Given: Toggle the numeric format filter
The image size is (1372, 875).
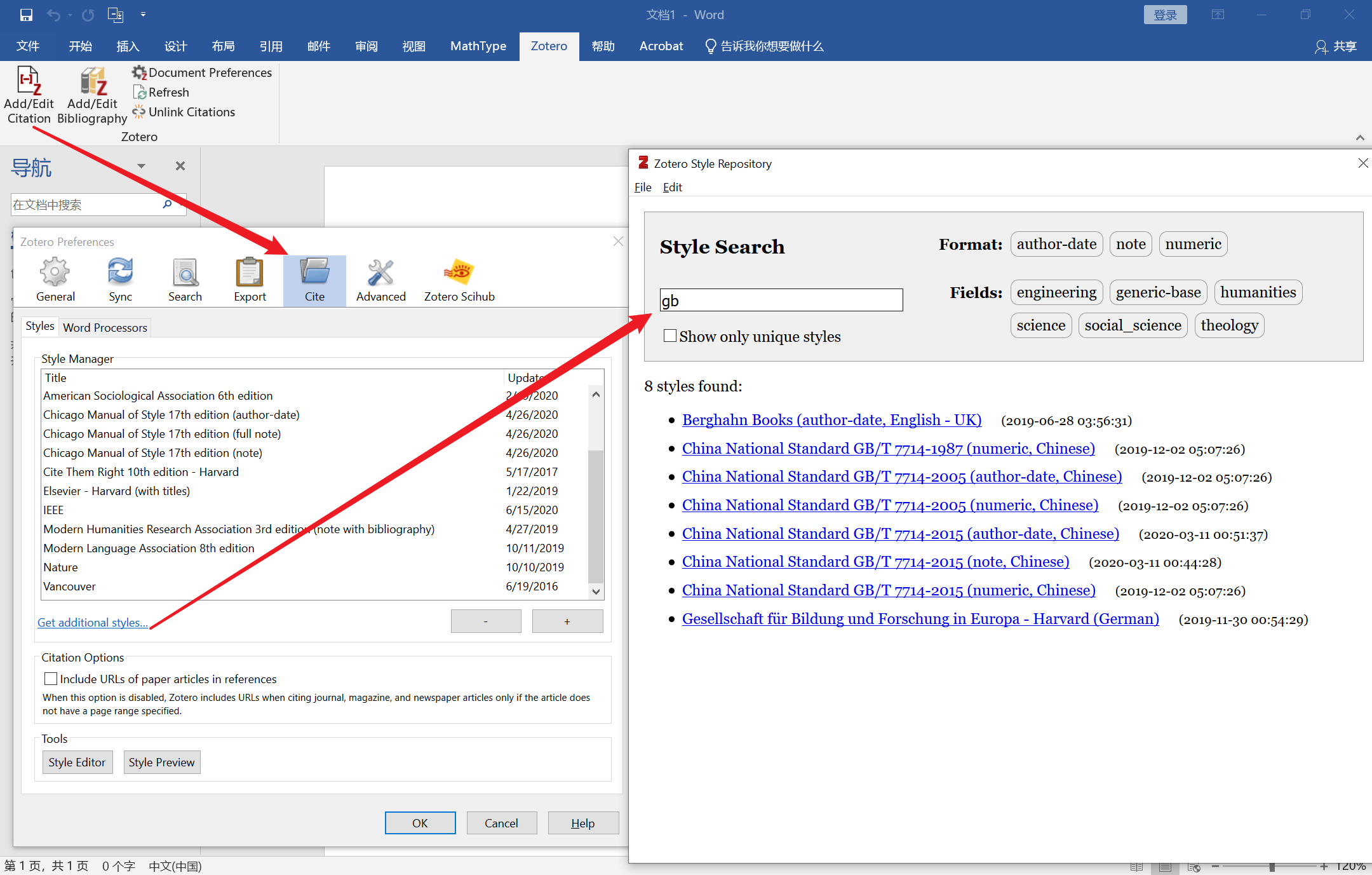Looking at the screenshot, I should [1193, 244].
